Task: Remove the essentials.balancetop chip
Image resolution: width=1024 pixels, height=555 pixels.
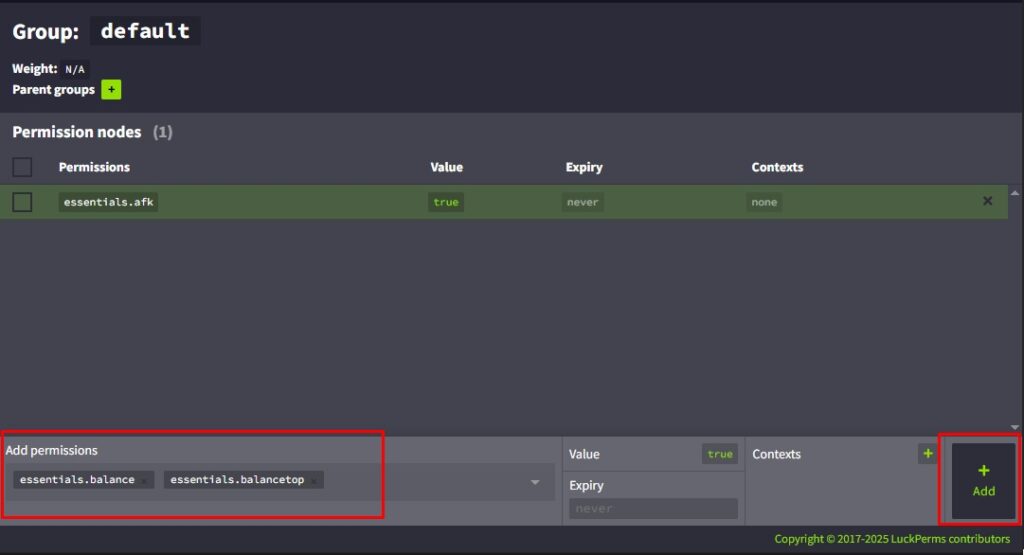Action: [313, 481]
